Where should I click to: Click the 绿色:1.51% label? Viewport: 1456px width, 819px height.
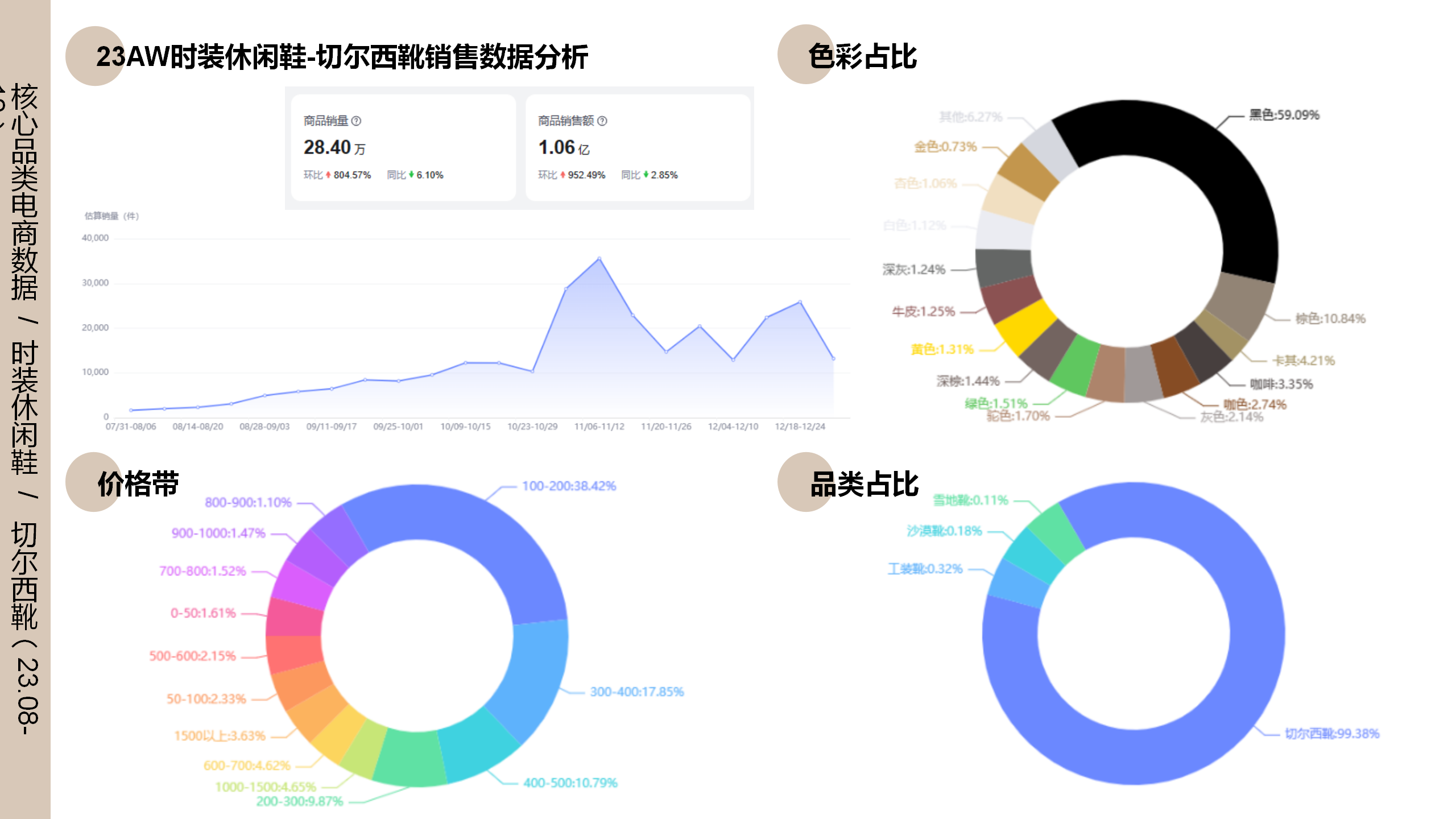tap(996, 403)
